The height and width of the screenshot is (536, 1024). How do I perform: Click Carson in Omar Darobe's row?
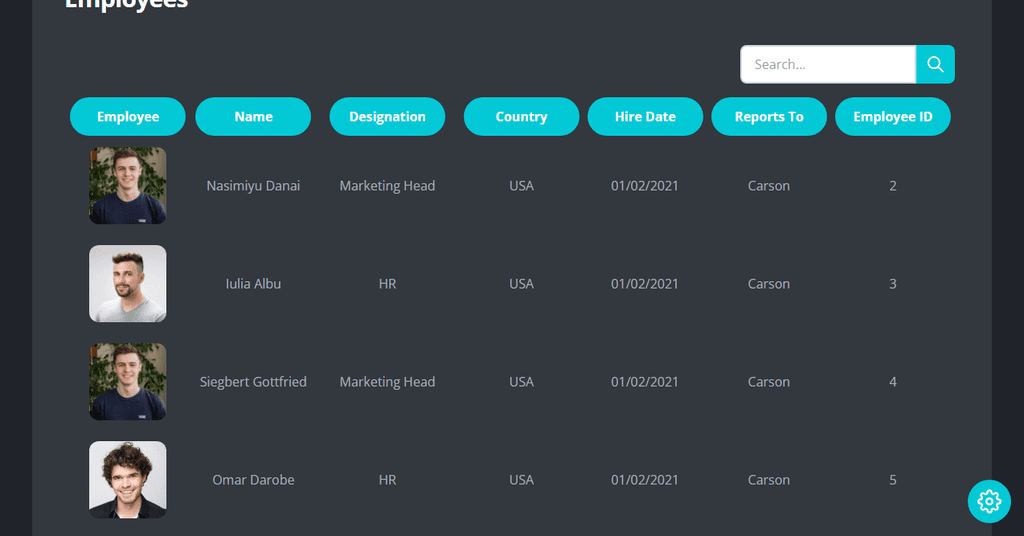pyautogui.click(x=769, y=480)
